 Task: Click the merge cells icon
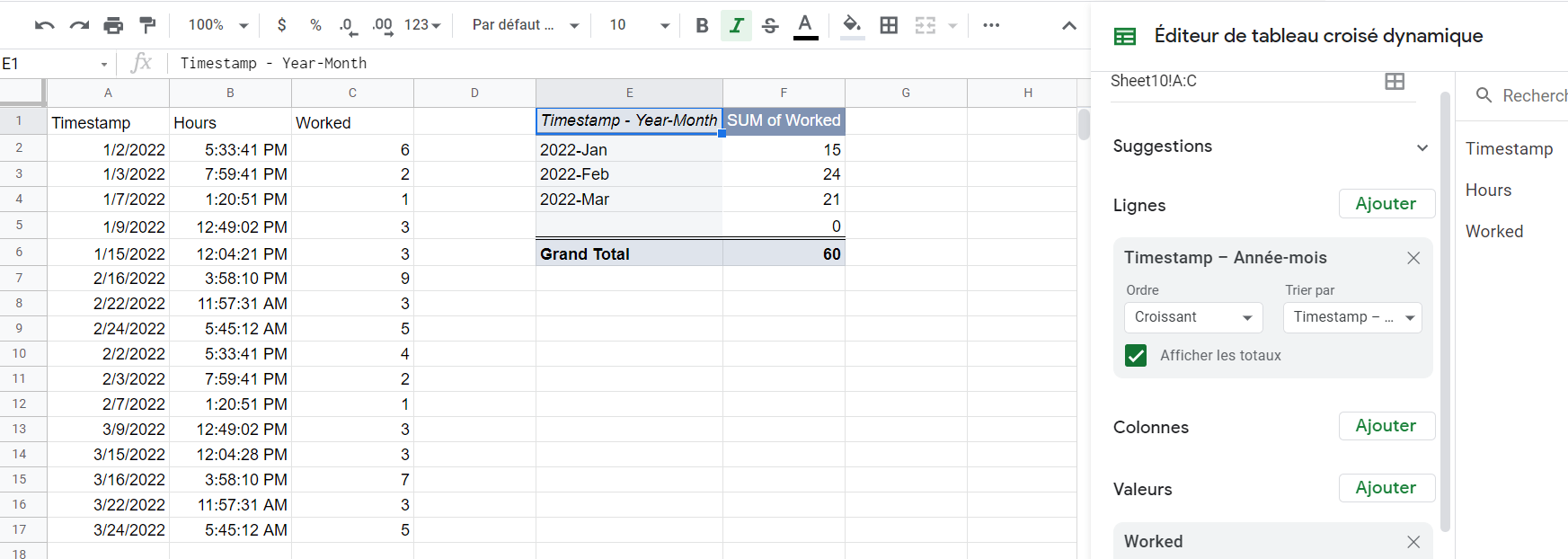(x=926, y=25)
